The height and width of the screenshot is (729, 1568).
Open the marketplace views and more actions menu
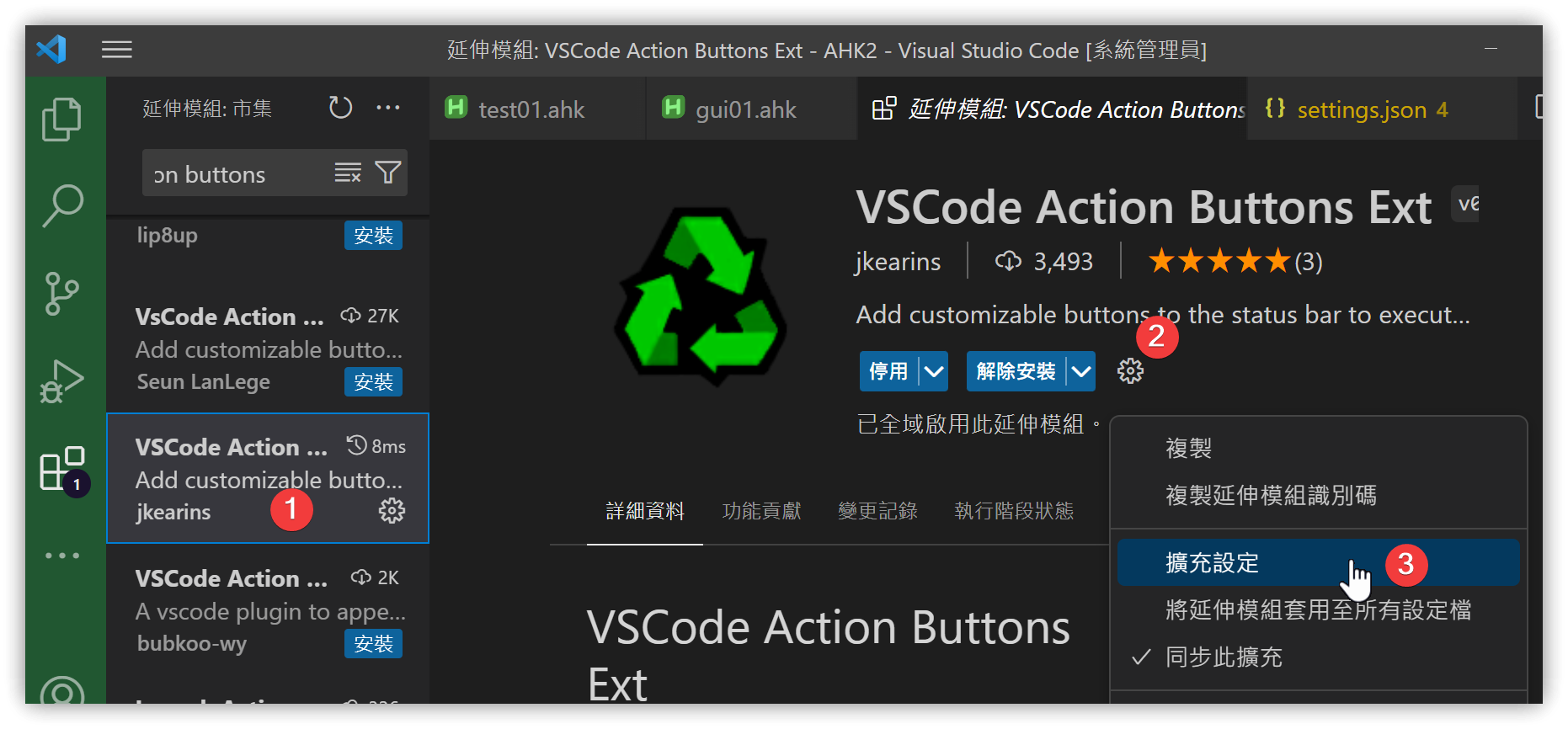[x=388, y=108]
